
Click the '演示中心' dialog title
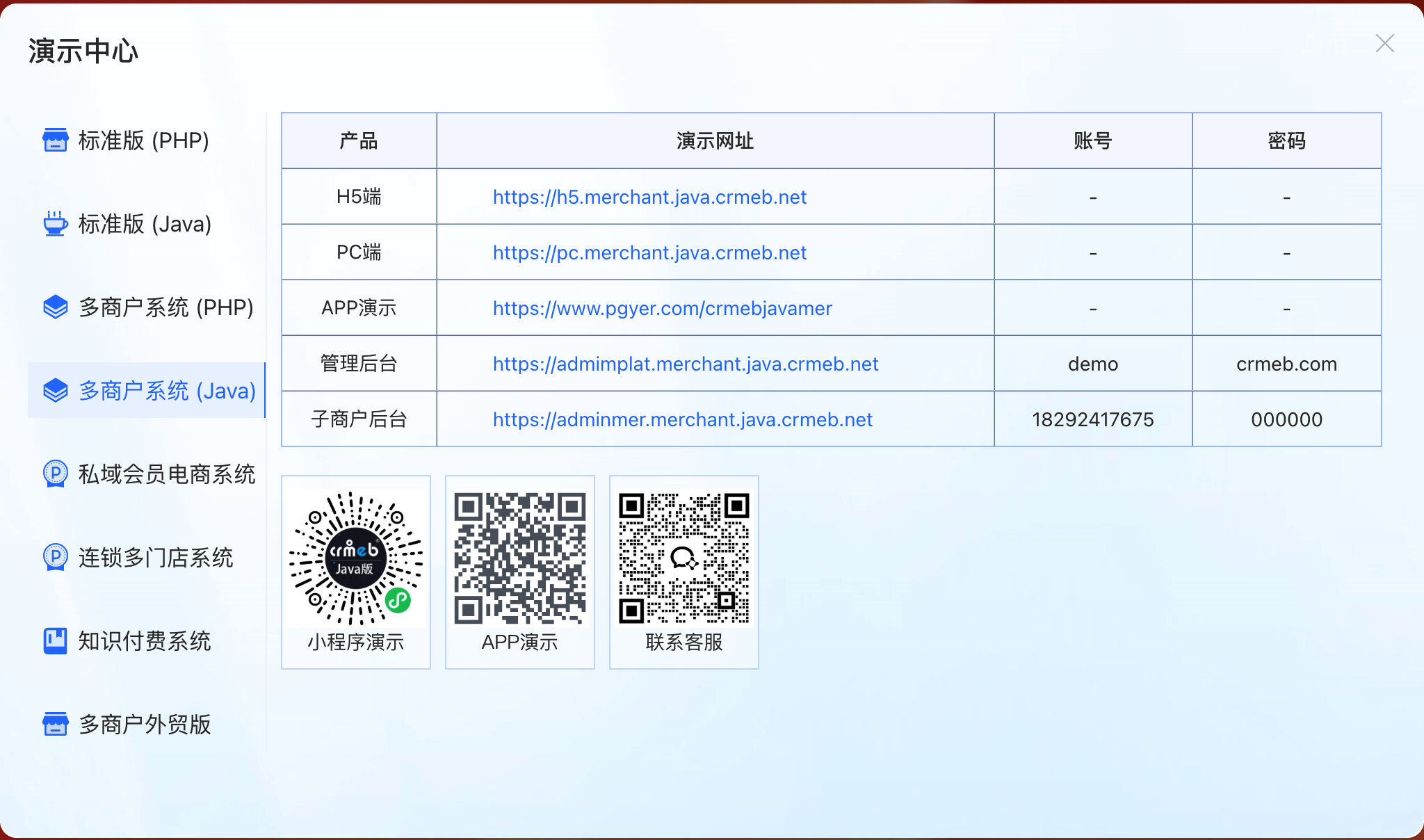(83, 51)
